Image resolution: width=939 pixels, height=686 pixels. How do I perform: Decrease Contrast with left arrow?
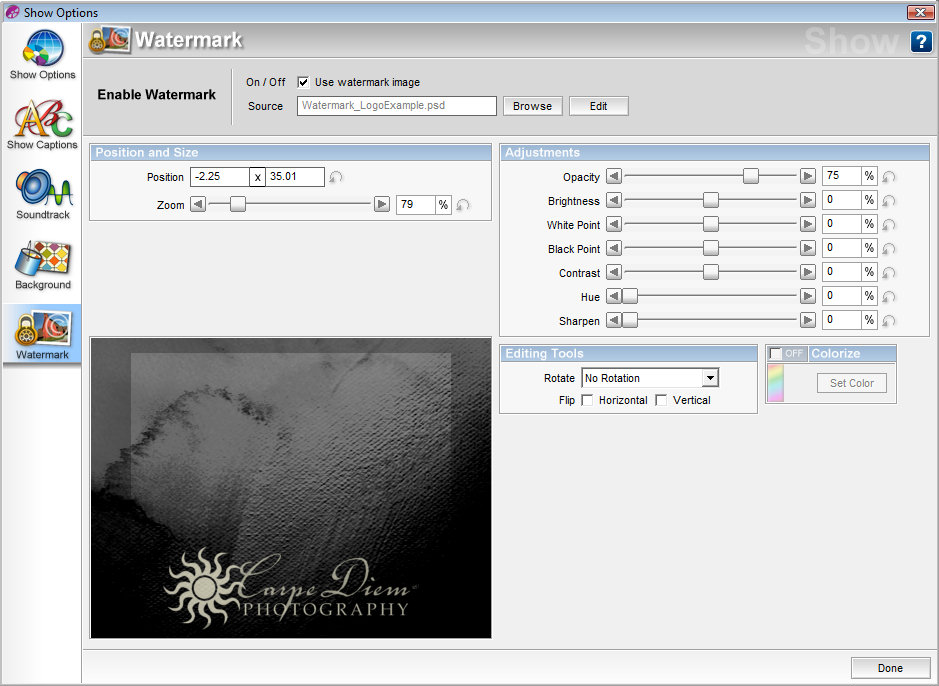614,272
